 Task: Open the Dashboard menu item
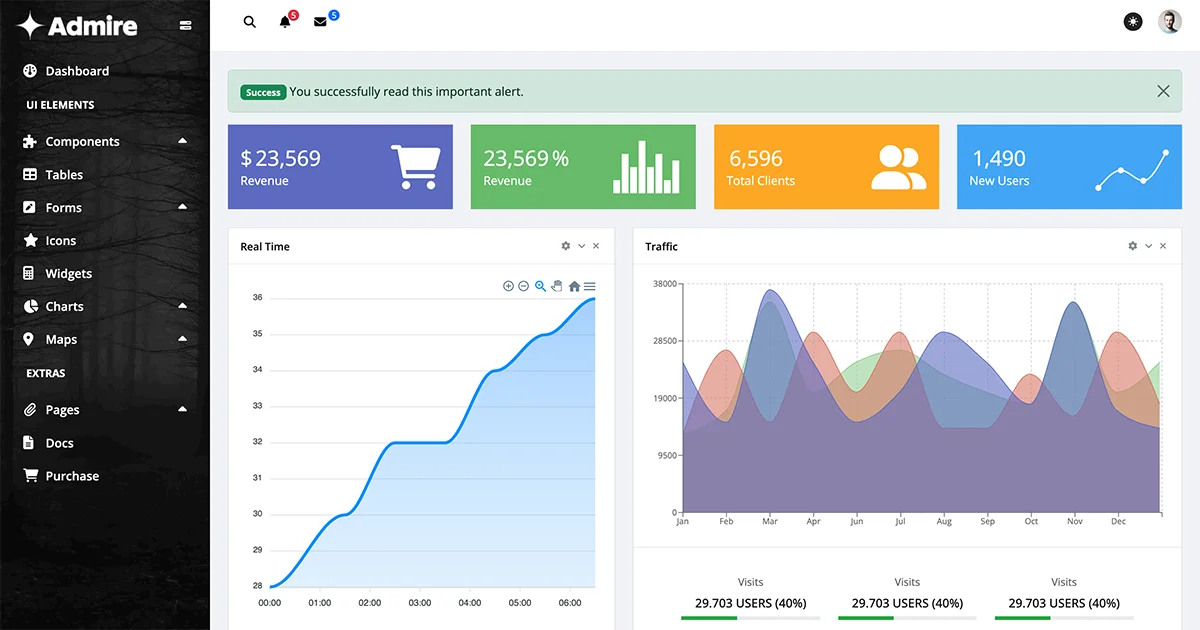77,70
